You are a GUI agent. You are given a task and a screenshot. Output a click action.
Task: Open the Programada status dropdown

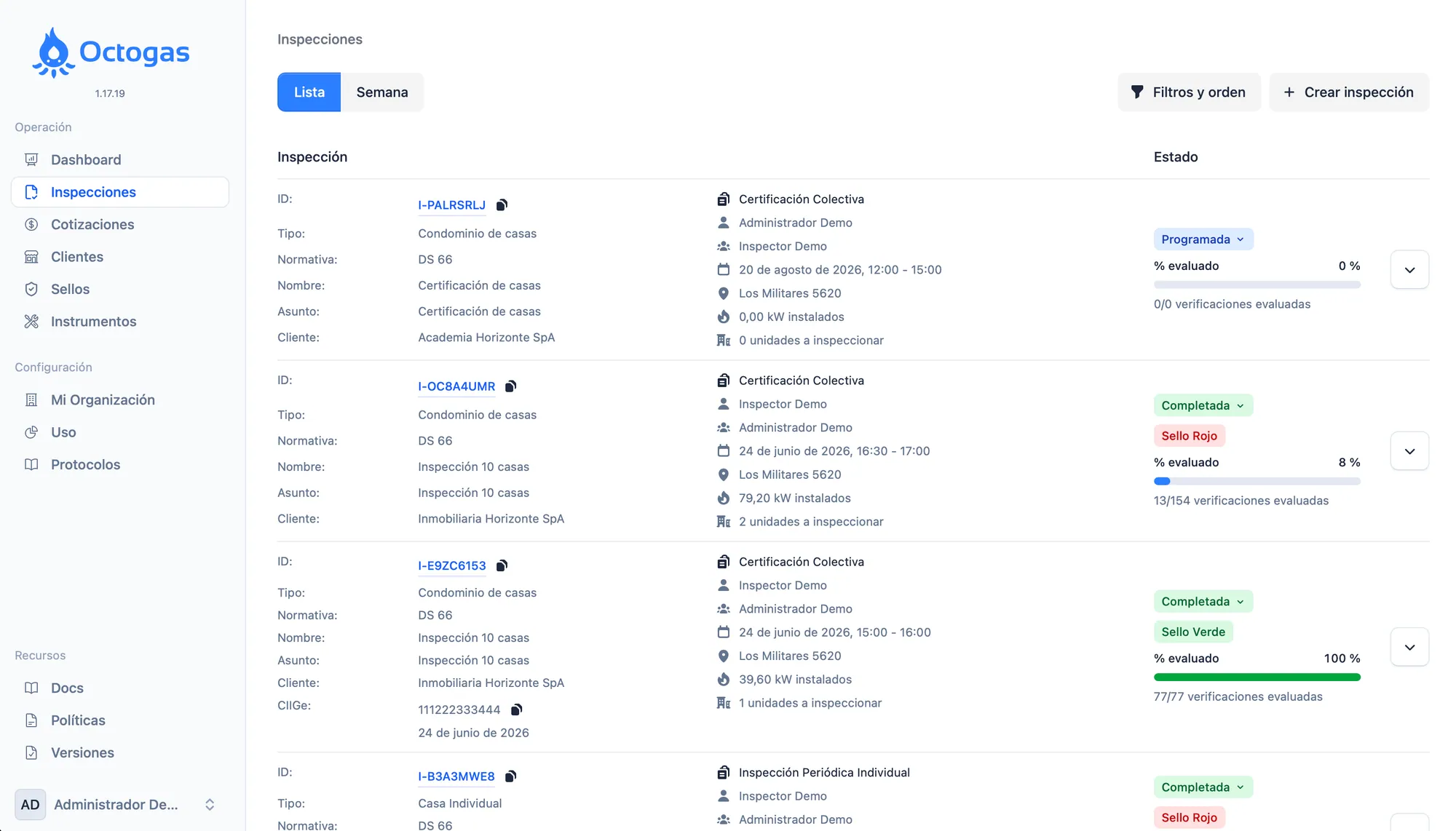point(1203,239)
